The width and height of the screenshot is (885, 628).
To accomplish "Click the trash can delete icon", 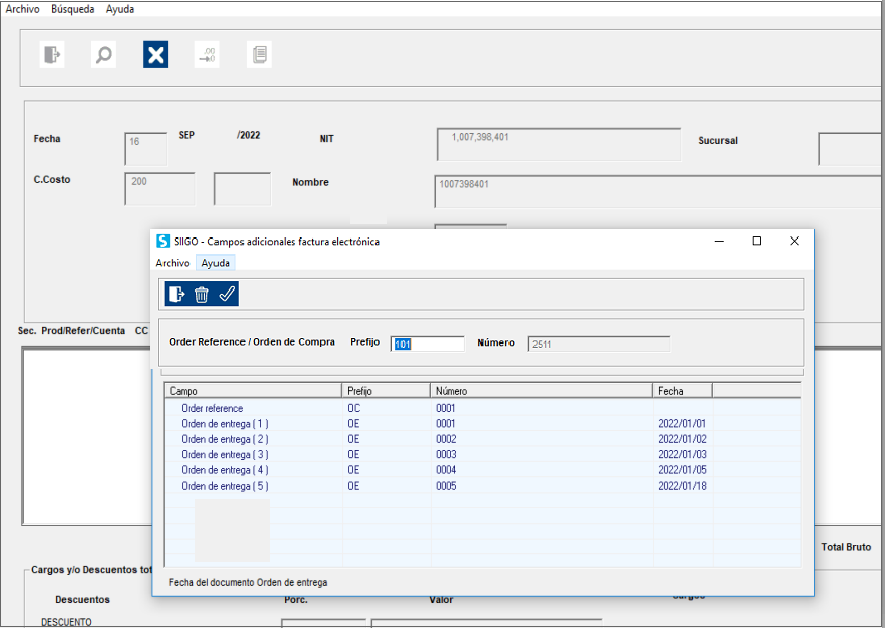I will coord(202,294).
